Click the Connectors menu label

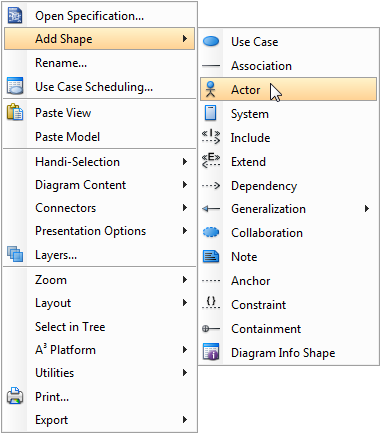pos(66,208)
